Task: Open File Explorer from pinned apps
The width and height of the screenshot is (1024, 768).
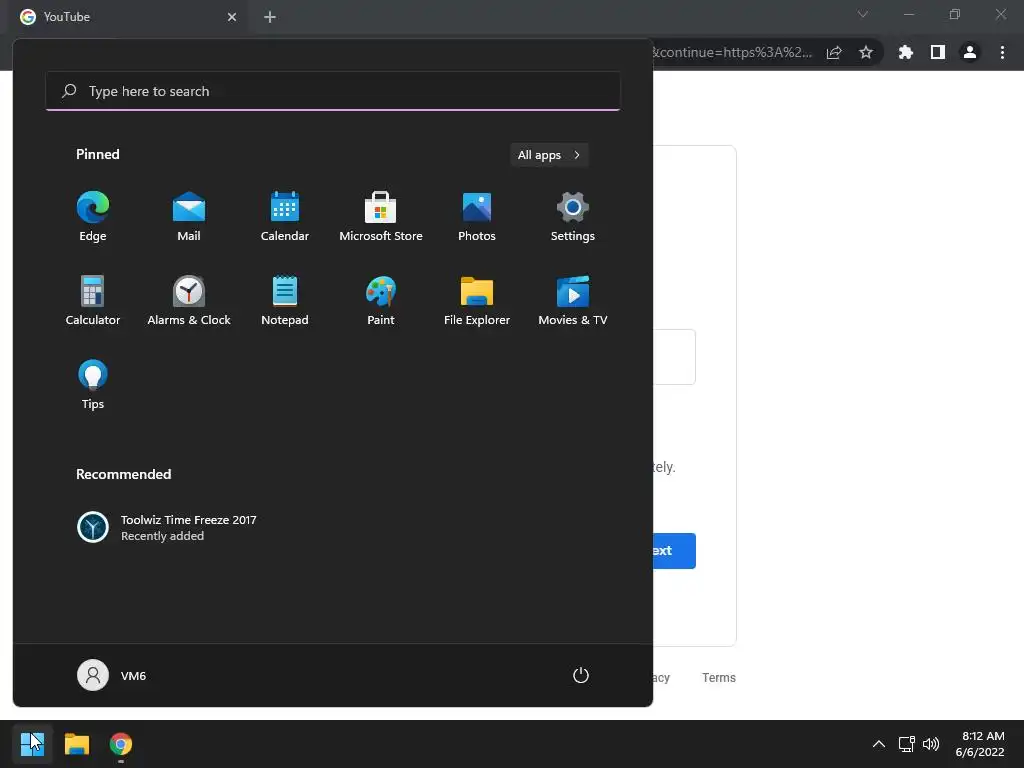Action: pyautogui.click(x=477, y=300)
